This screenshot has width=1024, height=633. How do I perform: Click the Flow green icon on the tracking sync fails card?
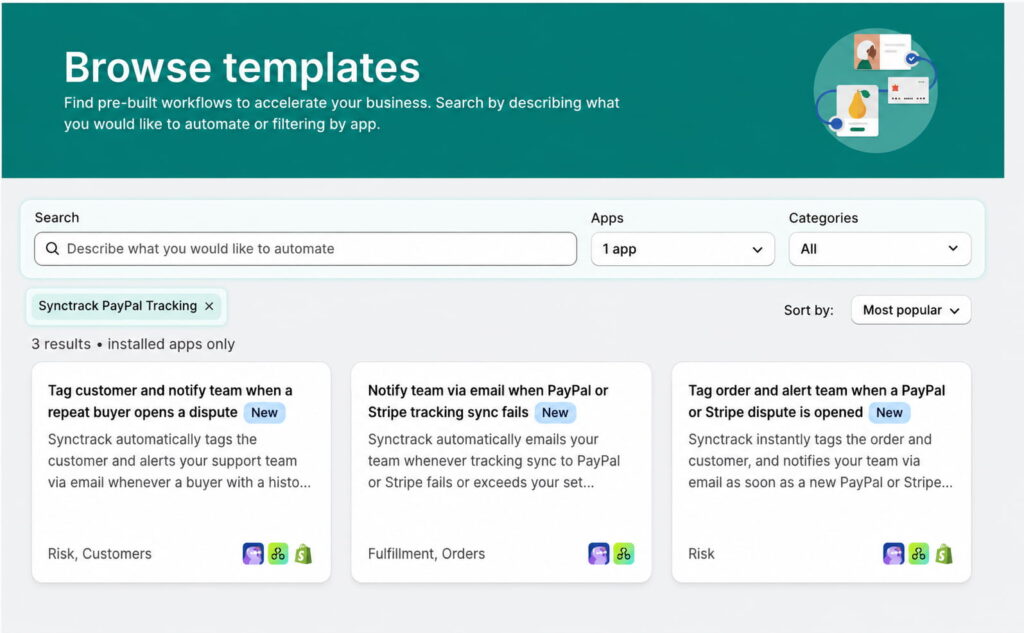click(624, 554)
